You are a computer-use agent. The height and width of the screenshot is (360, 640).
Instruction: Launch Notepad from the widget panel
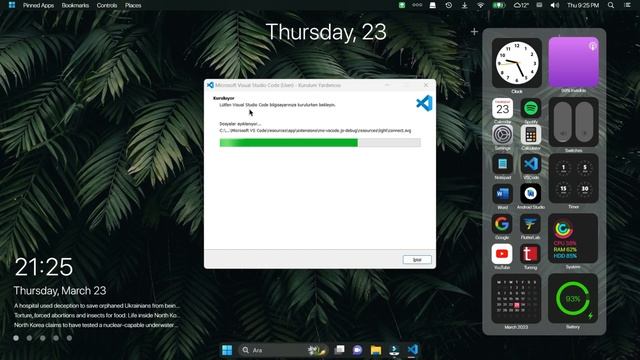pyautogui.click(x=502, y=164)
